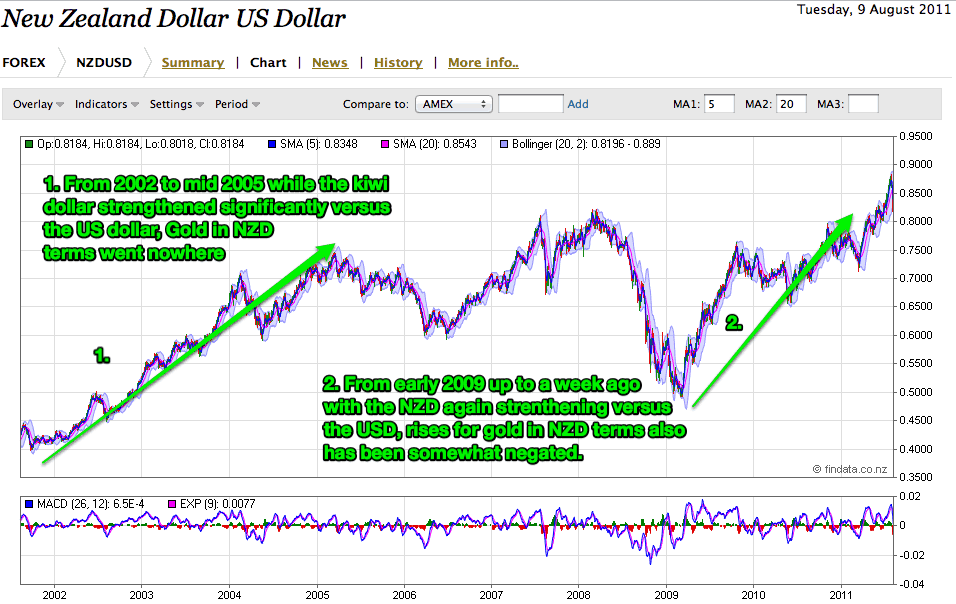Open the Indicators dropdown menu

pyautogui.click(x=101, y=103)
